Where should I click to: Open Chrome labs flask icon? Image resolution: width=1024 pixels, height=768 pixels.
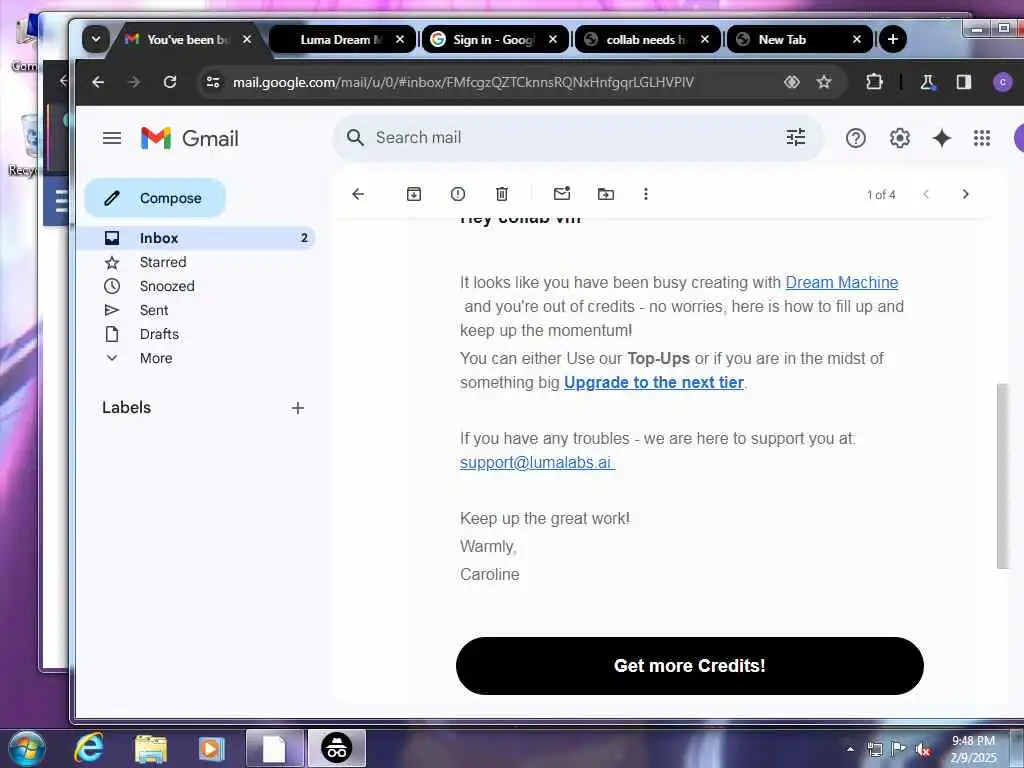tap(927, 82)
